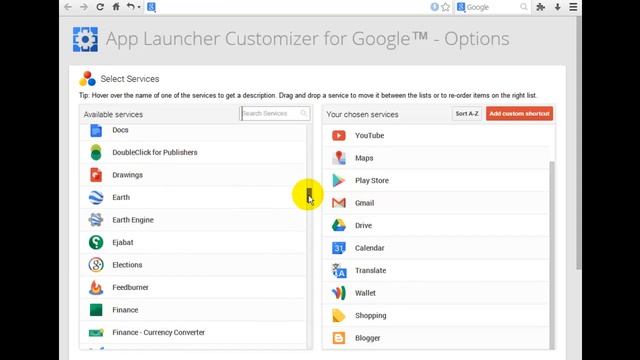Image resolution: width=640 pixels, height=360 pixels.
Task: Bookmark this page with the star icon
Action: point(445,7)
